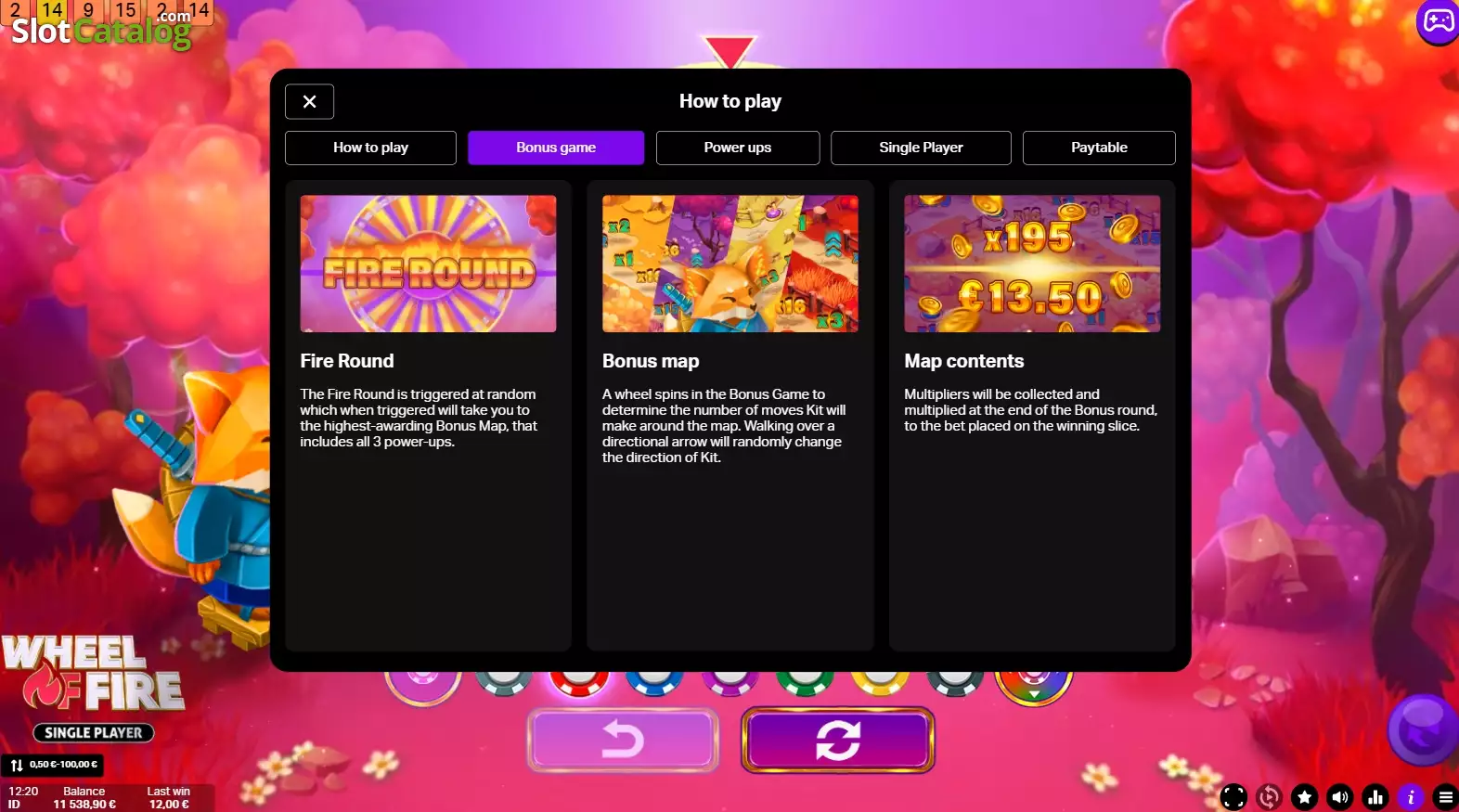Select the Single Player tab
The image size is (1459, 812).
pyautogui.click(x=921, y=148)
